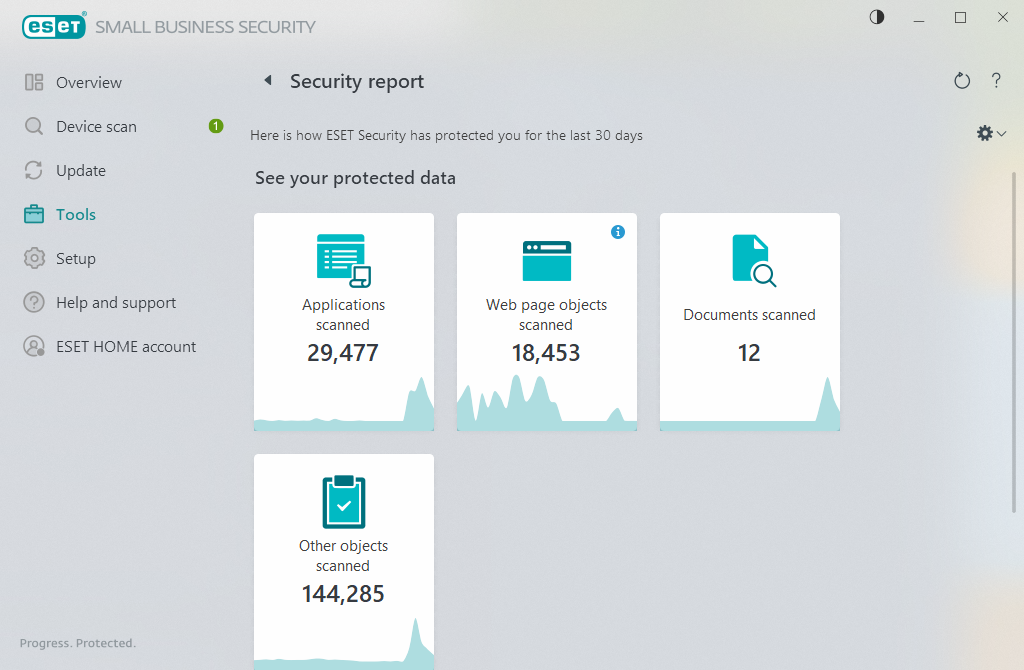Click the Setup gear icon
This screenshot has height=670, width=1024.
point(34,259)
